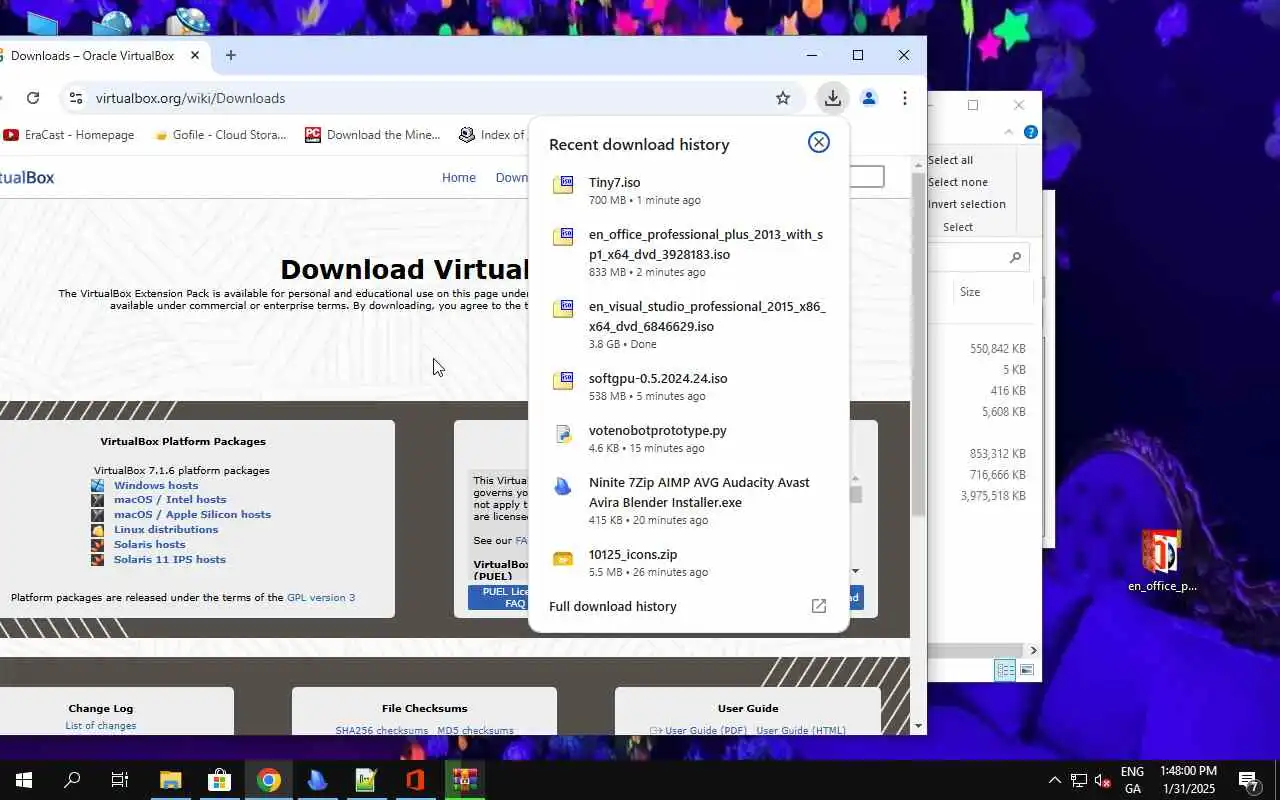Image resolution: width=1280 pixels, height=800 pixels.
Task: Click the open-in-new-tab icon beside Full download history
Action: pyautogui.click(x=818, y=606)
